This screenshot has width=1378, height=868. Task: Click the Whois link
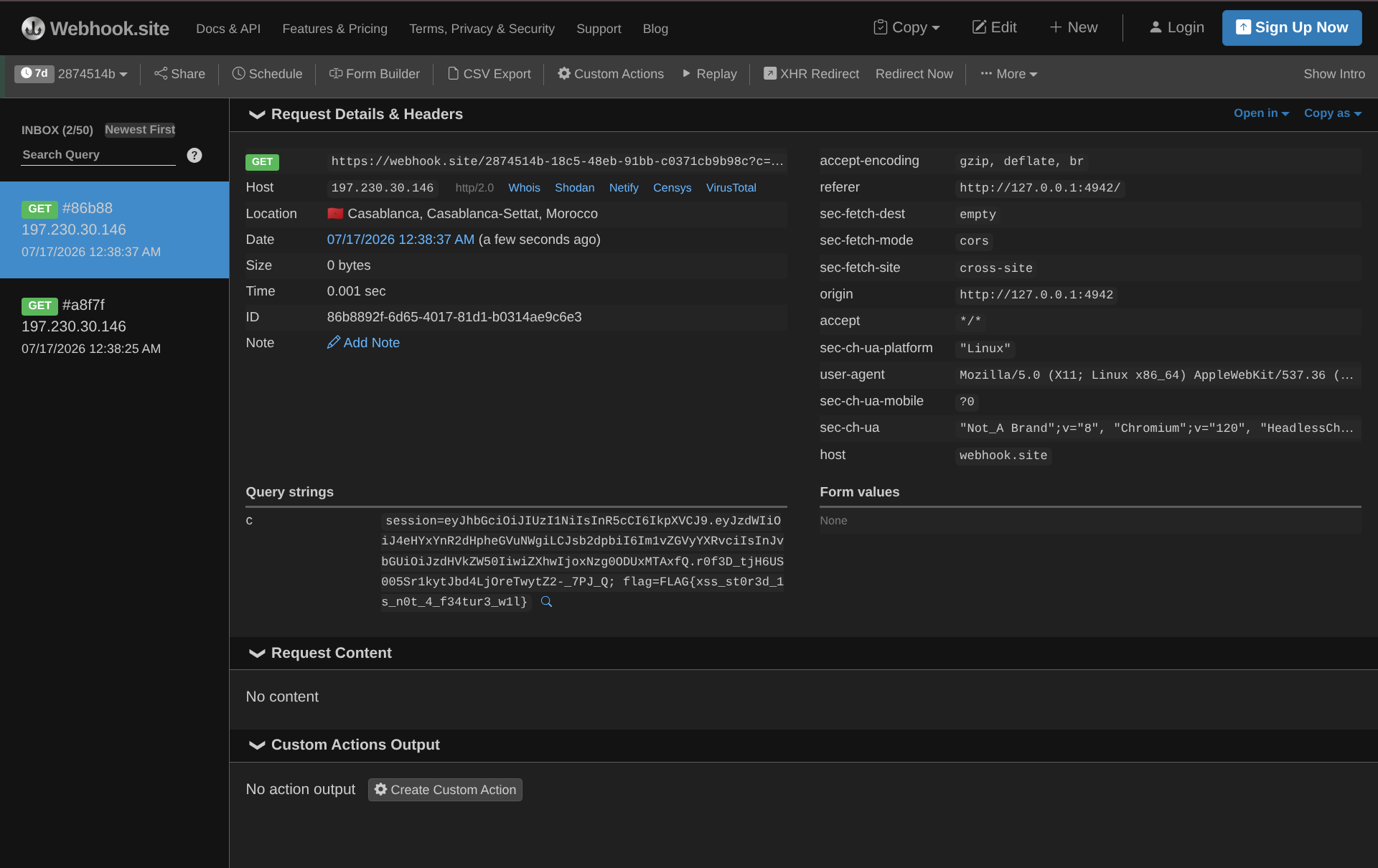(524, 187)
